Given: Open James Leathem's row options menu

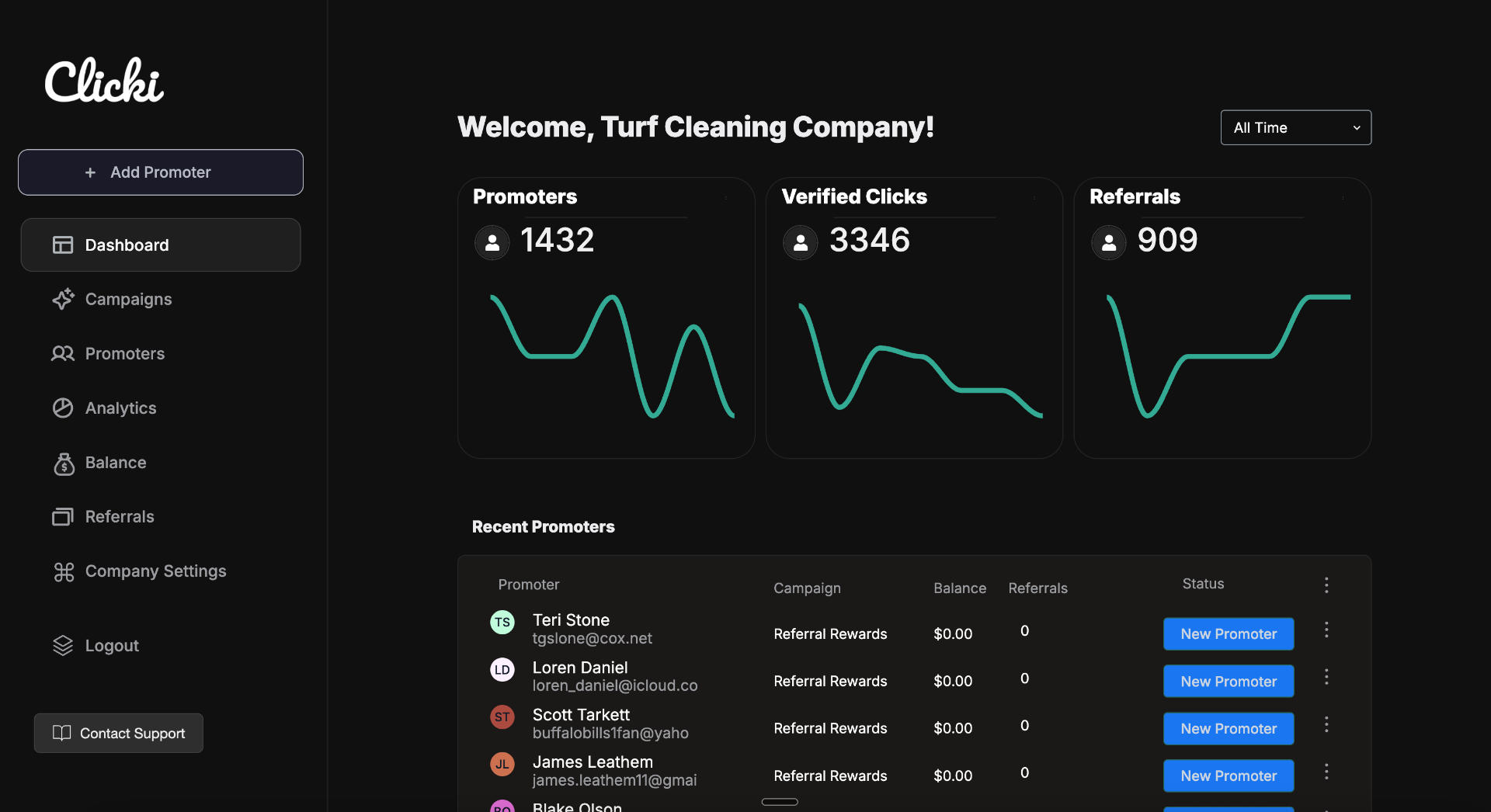Looking at the screenshot, I should click(1326, 772).
